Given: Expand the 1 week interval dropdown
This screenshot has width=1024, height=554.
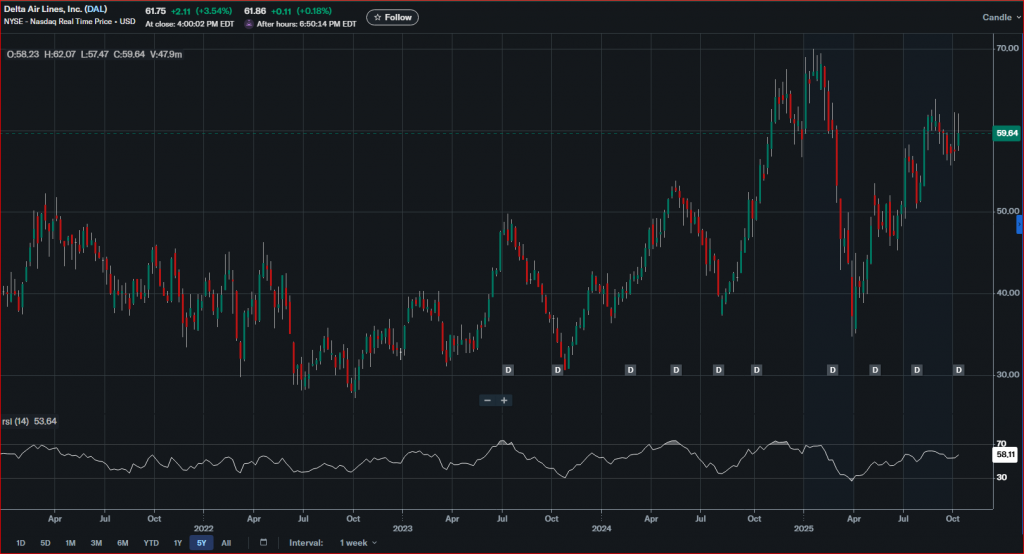Looking at the screenshot, I should tap(359, 543).
